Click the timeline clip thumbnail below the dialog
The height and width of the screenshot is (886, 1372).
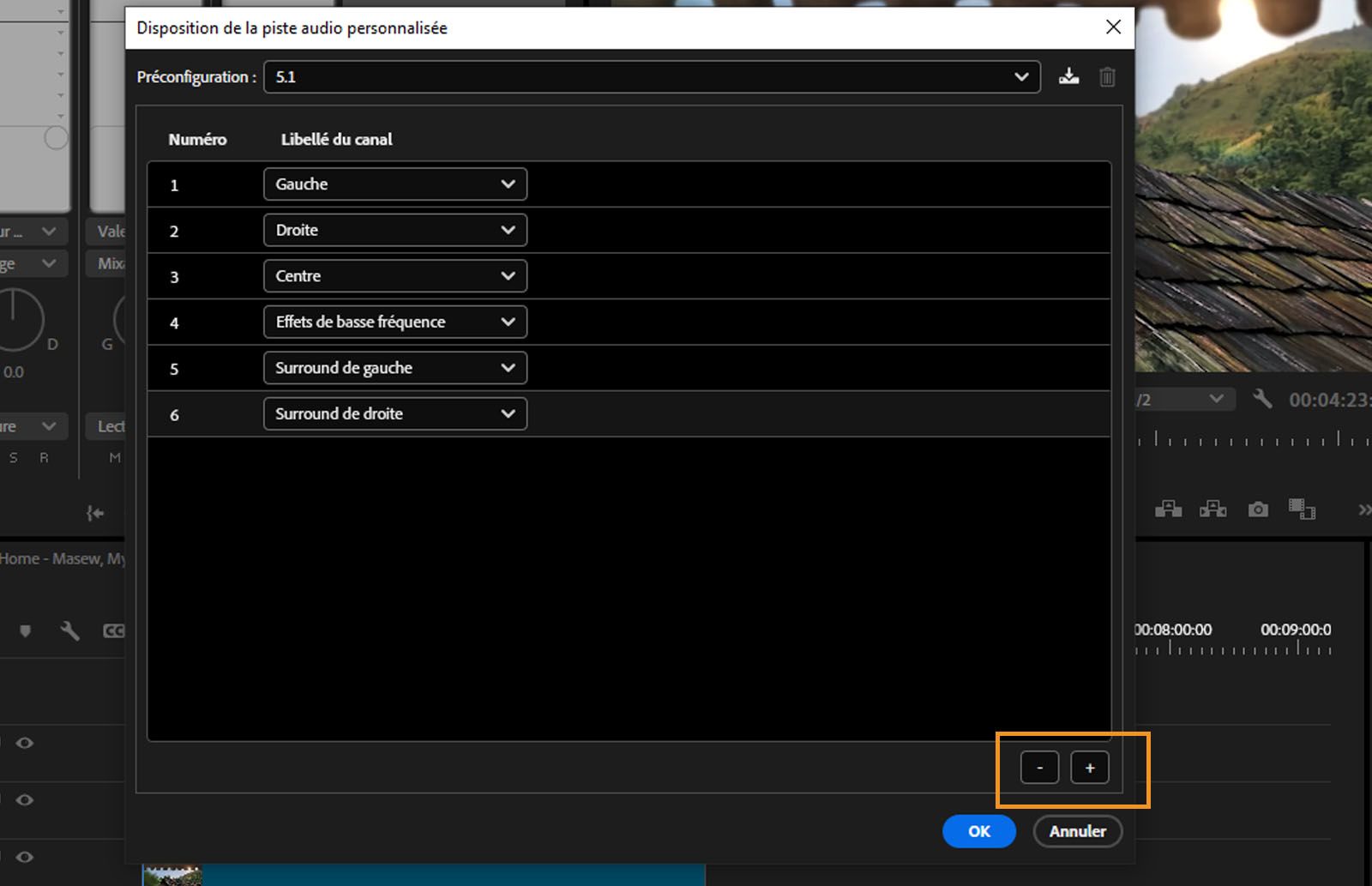(x=172, y=876)
